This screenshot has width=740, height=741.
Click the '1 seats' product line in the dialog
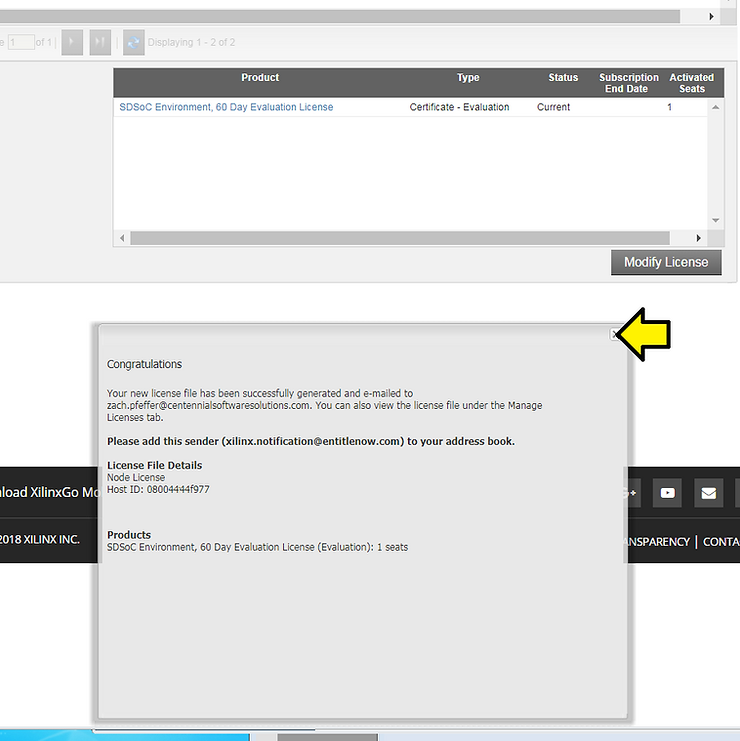257,547
